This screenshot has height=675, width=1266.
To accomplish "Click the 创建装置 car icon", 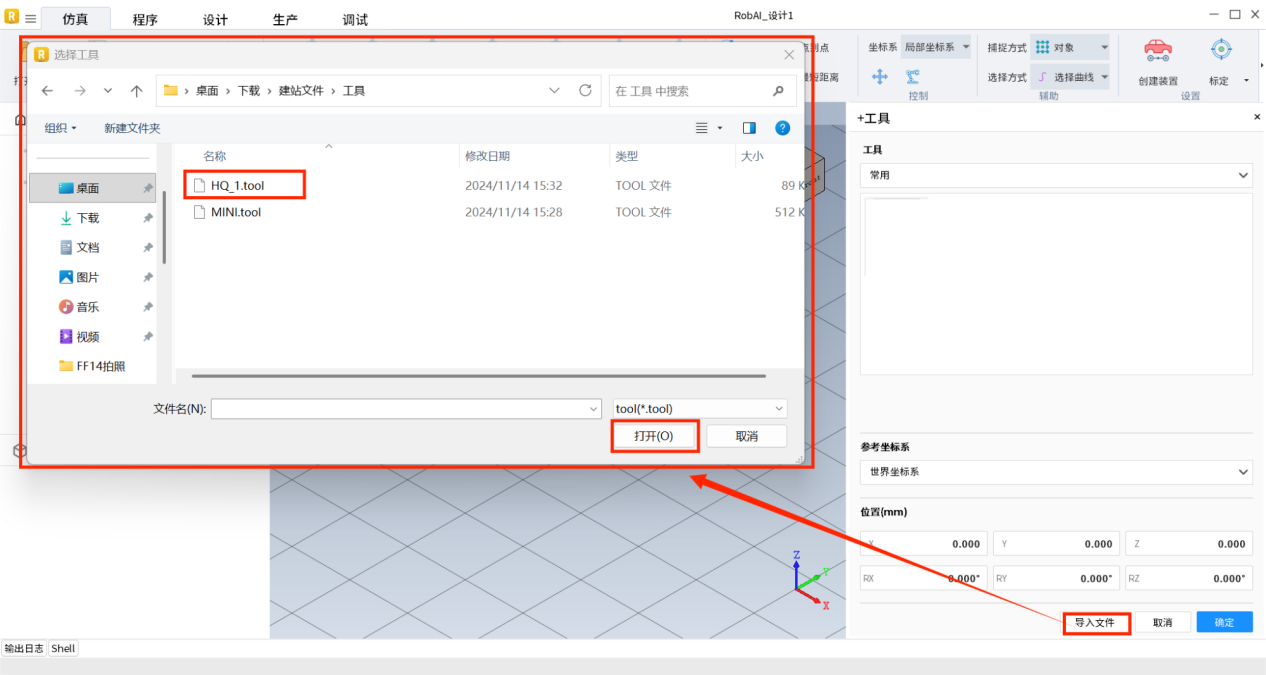I will click(1158, 52).
